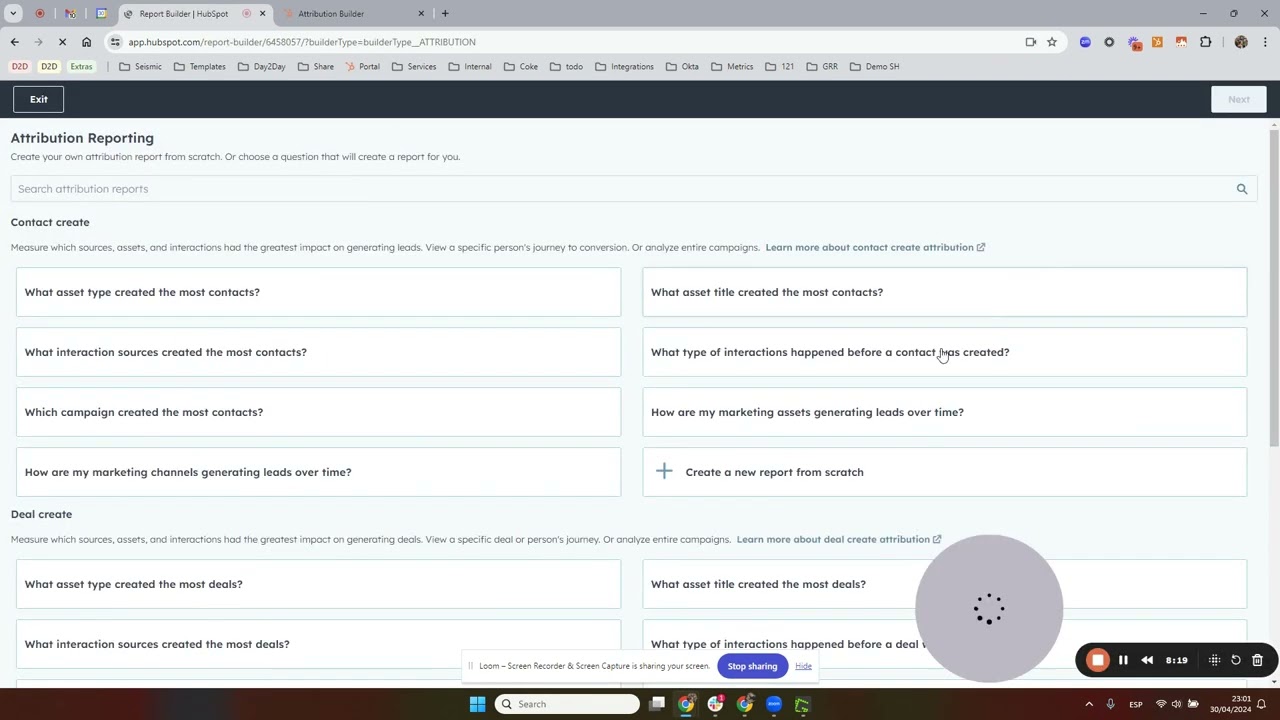The image size is (1280, 720).
Task: Click the Next button
Action: click(x=1239, y=99)
